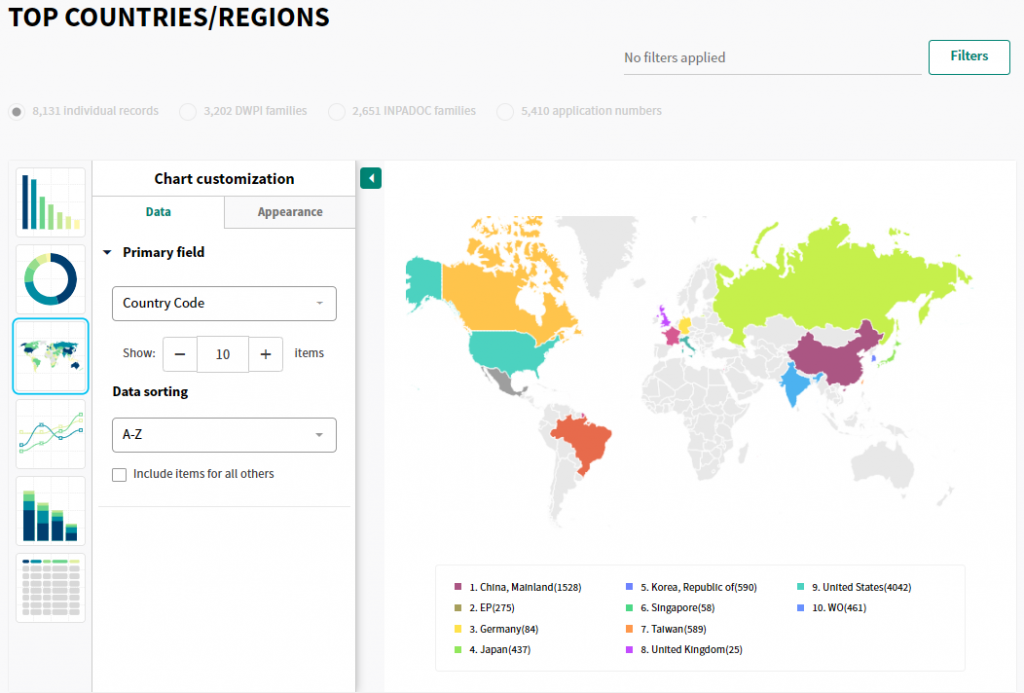This screenshot has height=693, width=1024.
Task: Click the Germany legend color swatch
Action: click(458, 629)
